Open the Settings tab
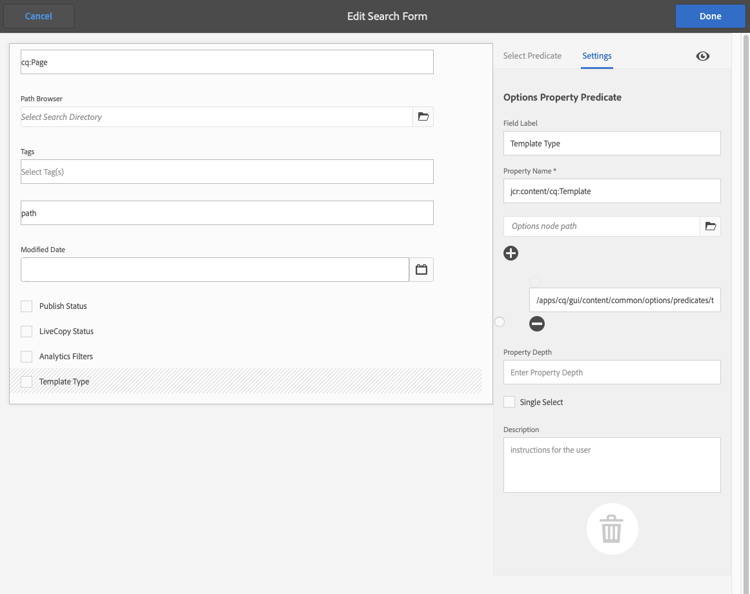Screen dimensions: 750x594 597,56
